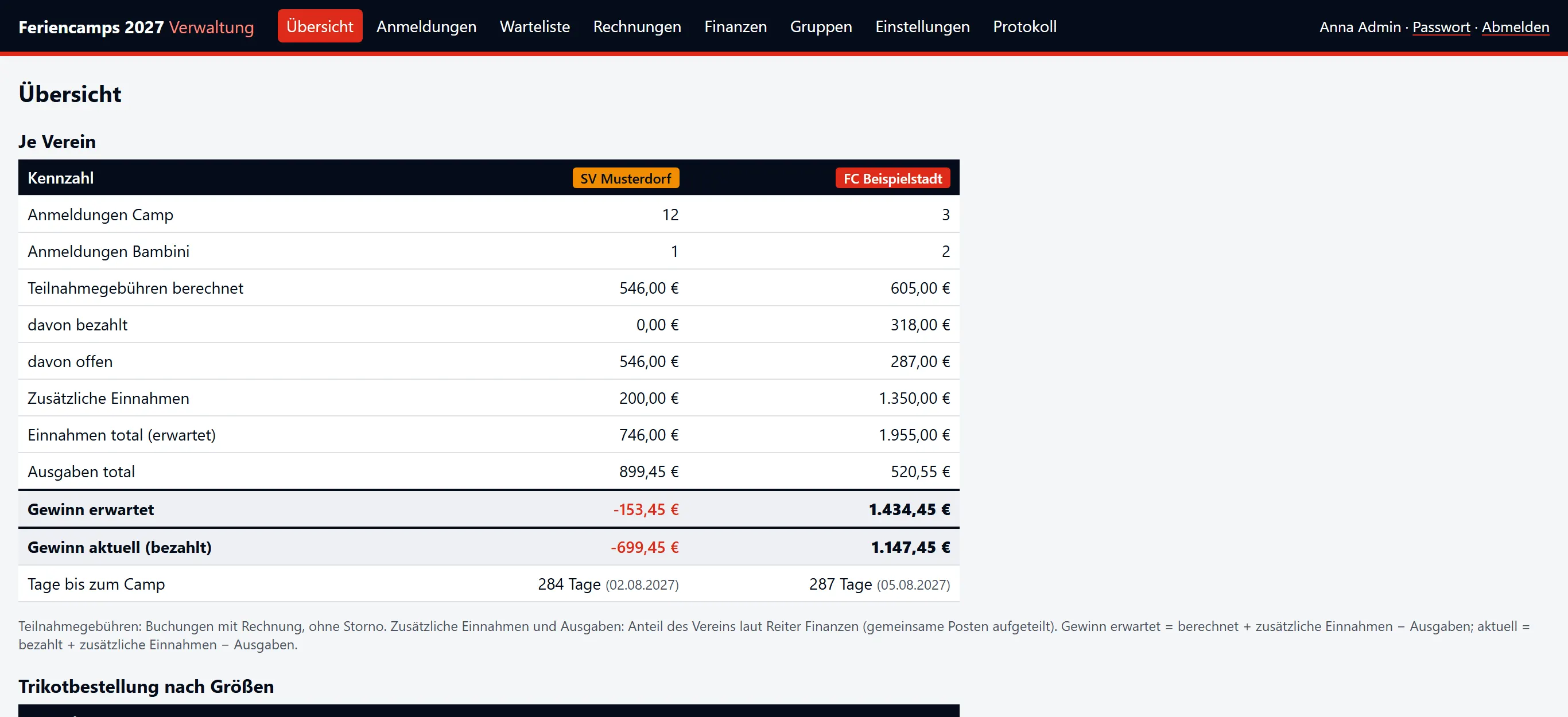The image size is (1568, 717).
Task: Click the 1.350,00 € value
Action: [x=914, y=398]
